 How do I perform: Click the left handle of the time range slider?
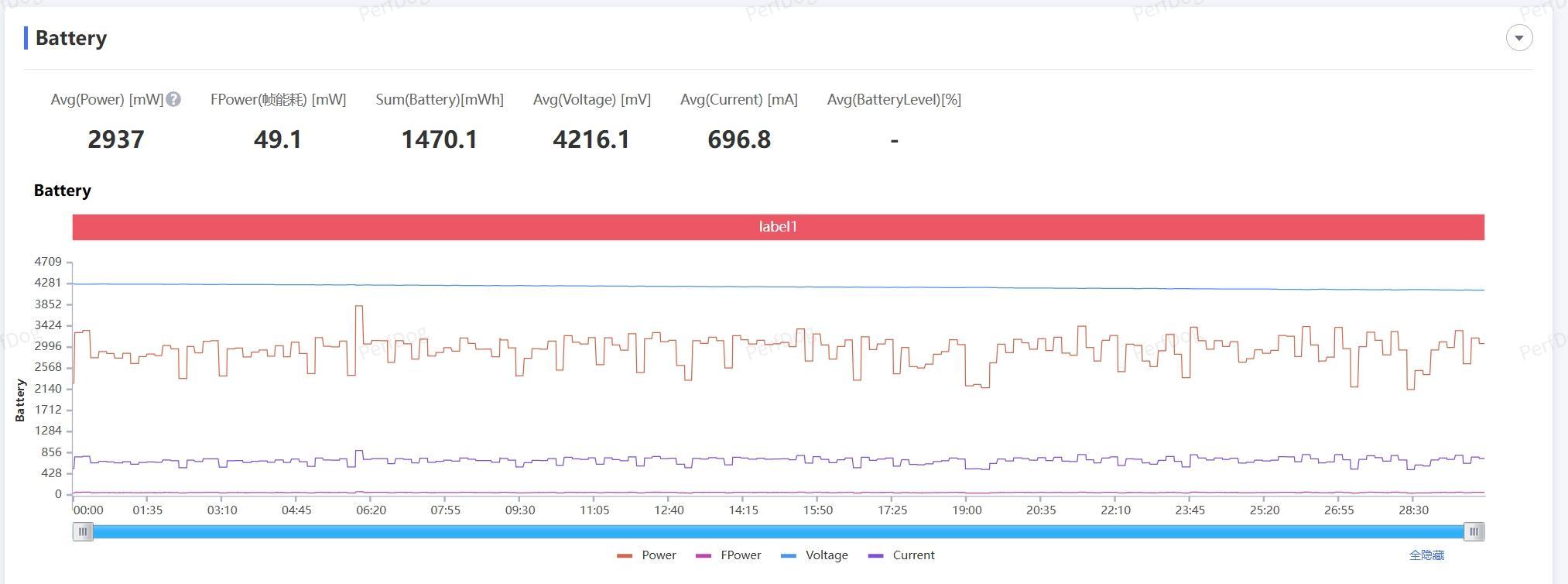(x=83, y=531)
